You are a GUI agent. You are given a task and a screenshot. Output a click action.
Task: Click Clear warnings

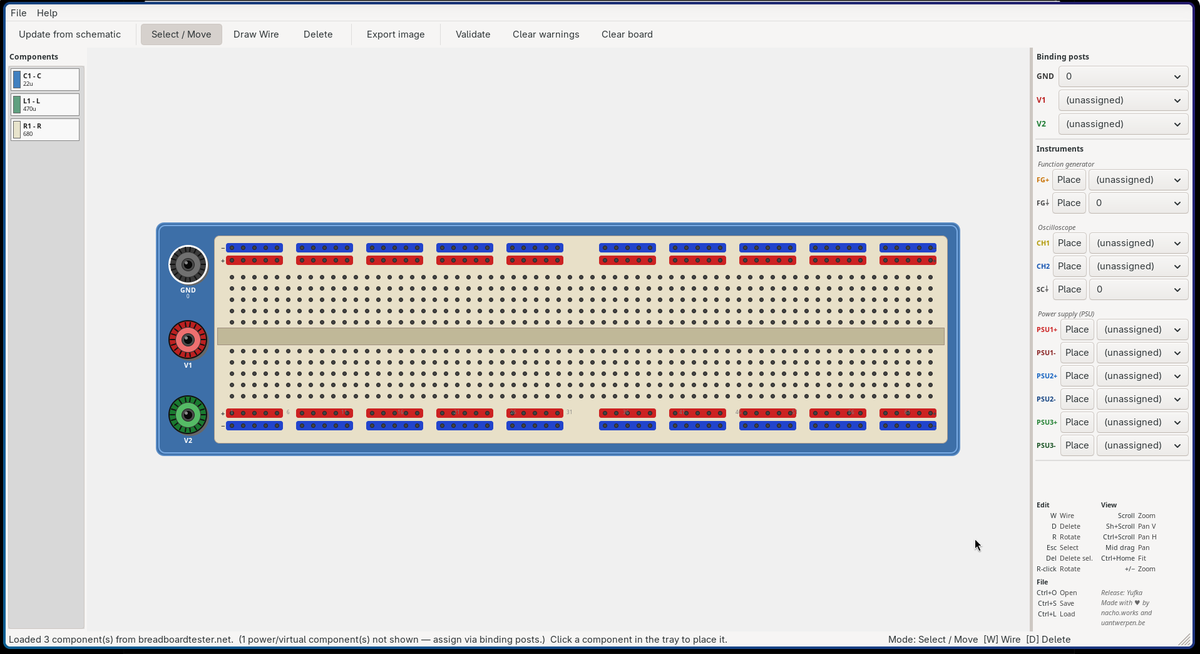coord(546,34)
